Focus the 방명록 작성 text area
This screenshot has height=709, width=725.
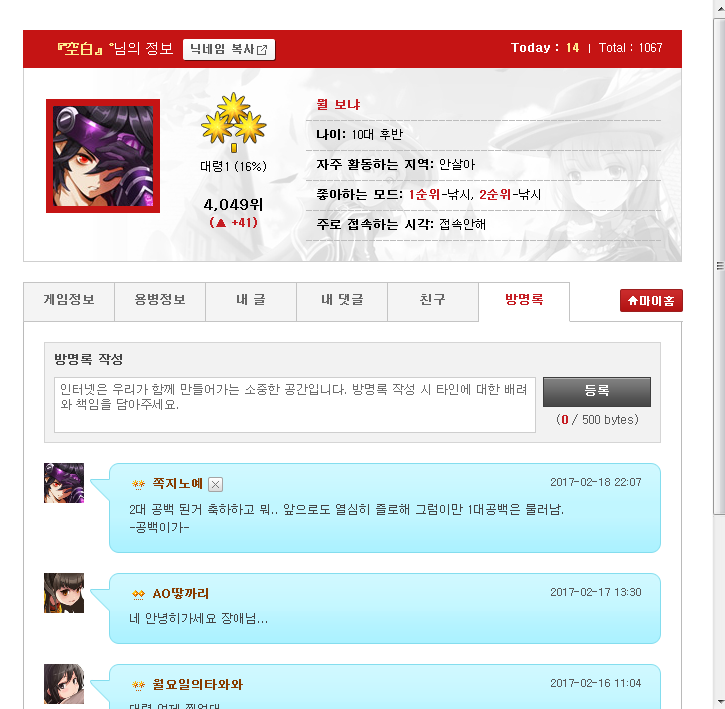tap(295, 405)
